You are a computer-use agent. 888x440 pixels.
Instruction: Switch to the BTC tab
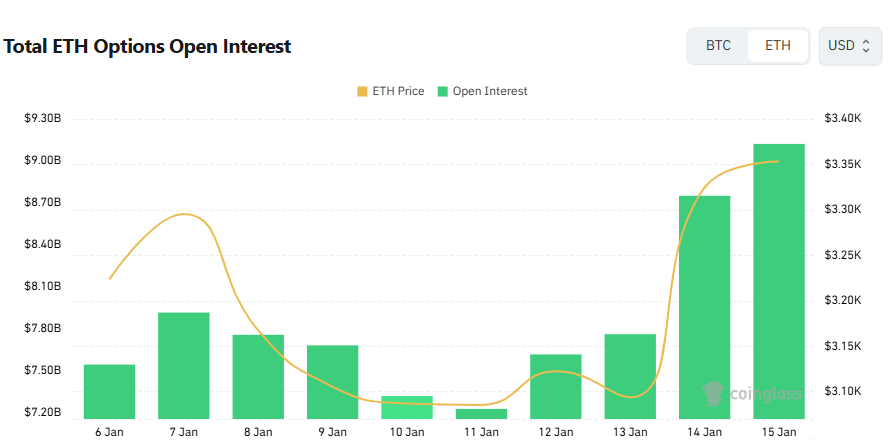point(718,46)
